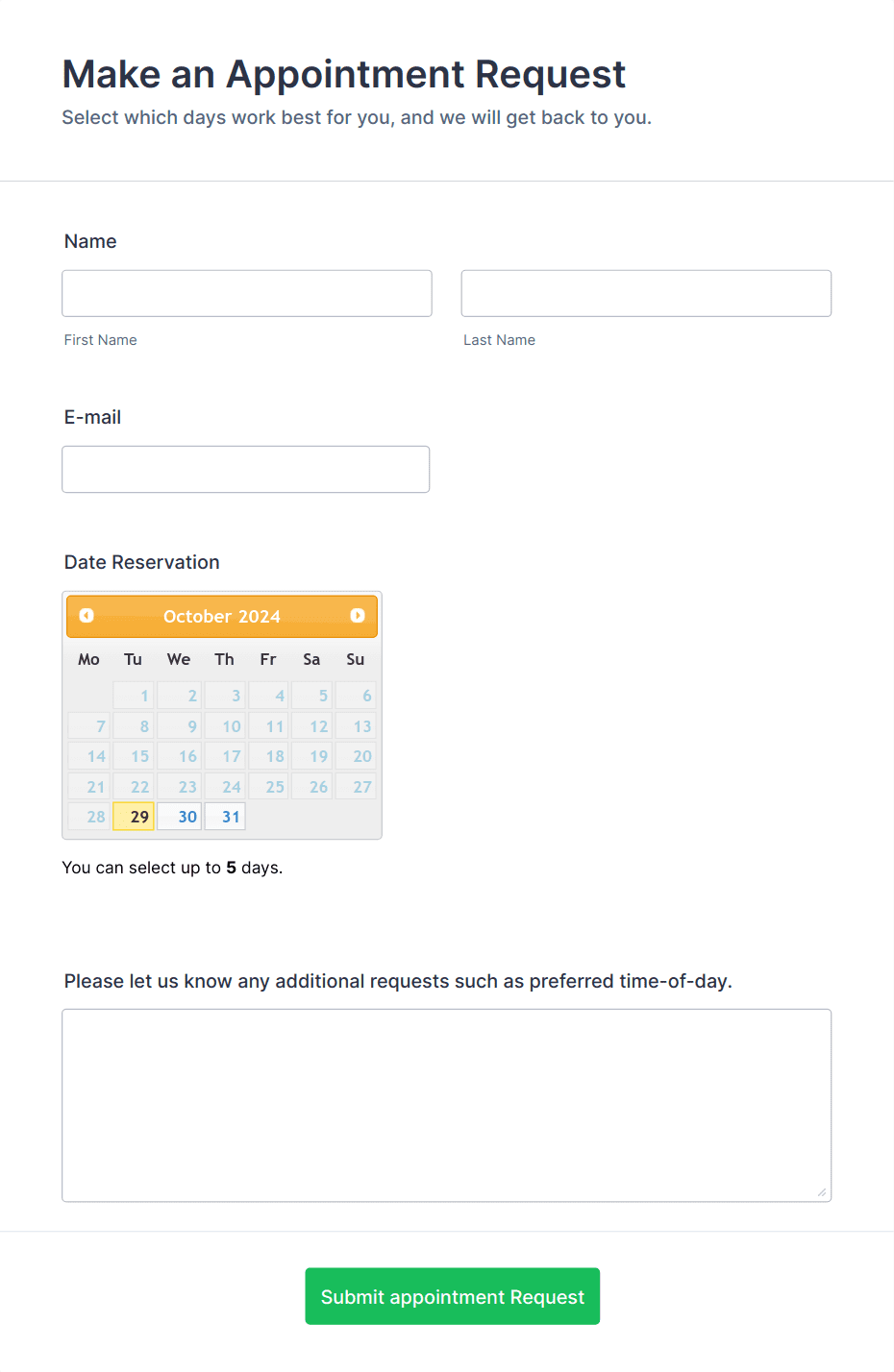Select October 24 from the calendar
This screenshot has height=1372, width=894.
(x=224, y=786)
